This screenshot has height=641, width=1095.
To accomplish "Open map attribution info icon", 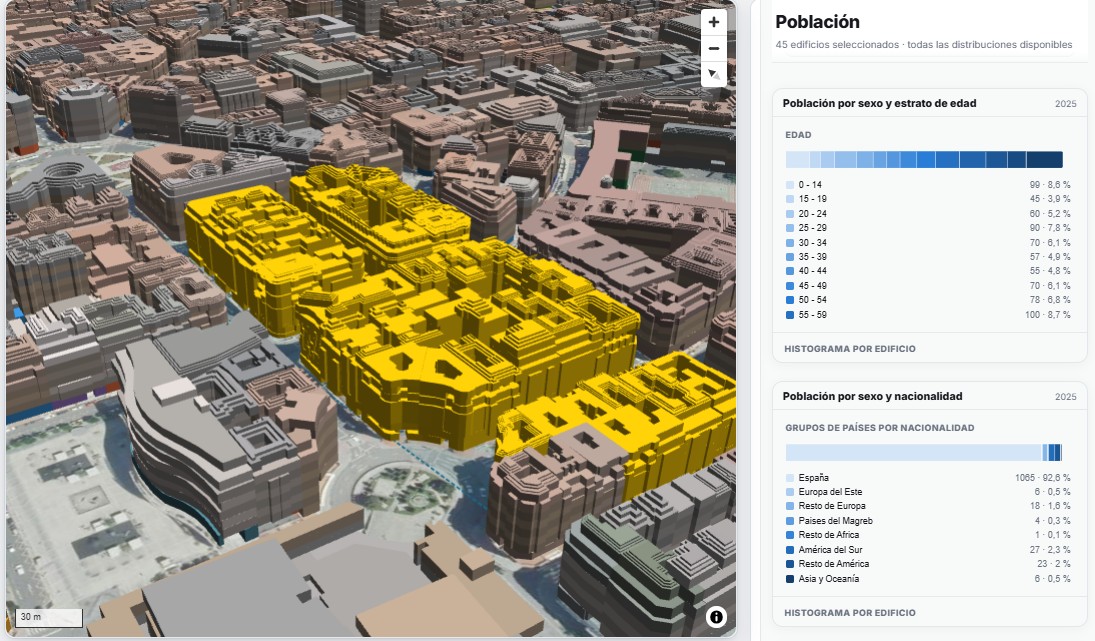I will coord(716,617).
